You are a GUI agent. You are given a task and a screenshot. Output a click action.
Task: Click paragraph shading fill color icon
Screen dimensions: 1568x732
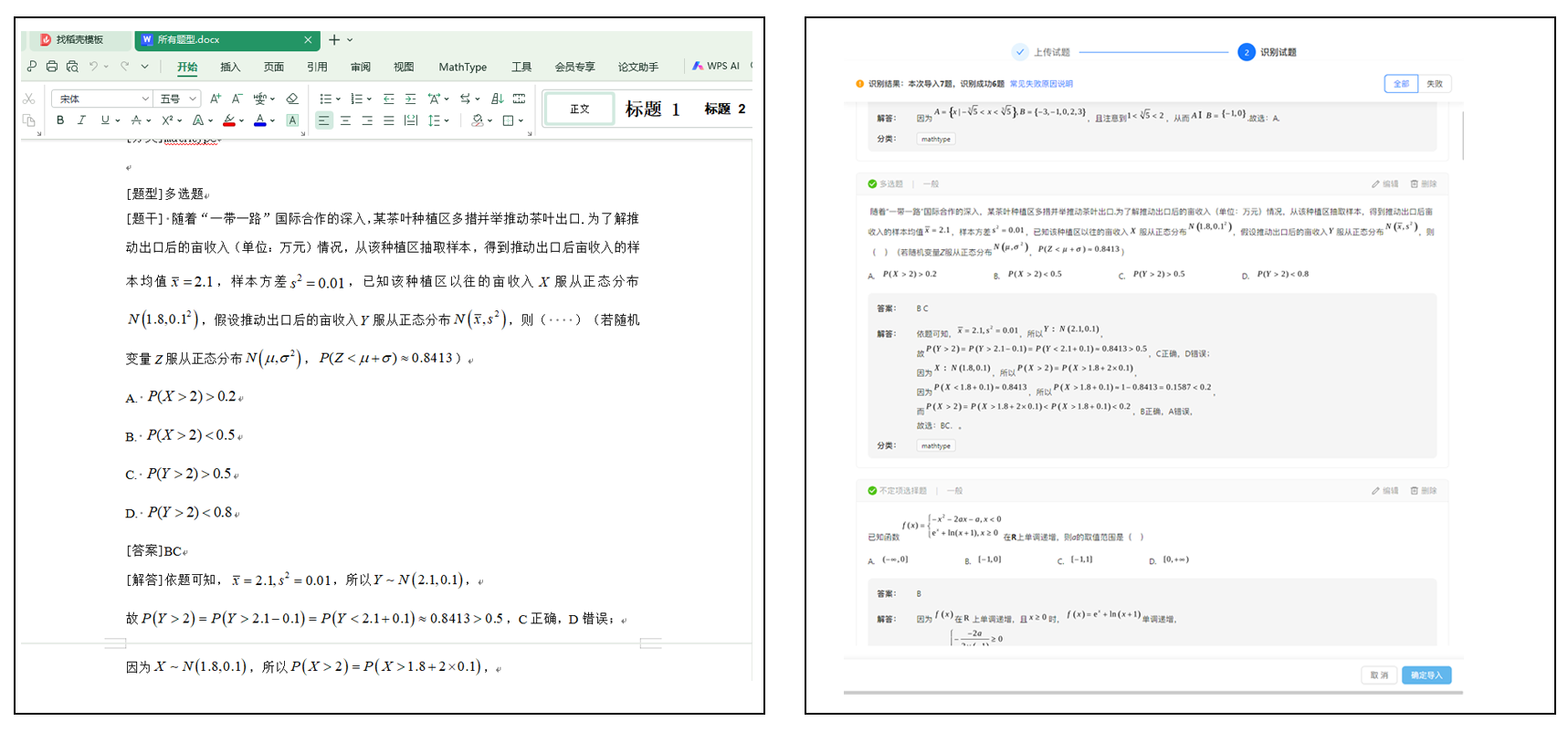coord(478,120)
